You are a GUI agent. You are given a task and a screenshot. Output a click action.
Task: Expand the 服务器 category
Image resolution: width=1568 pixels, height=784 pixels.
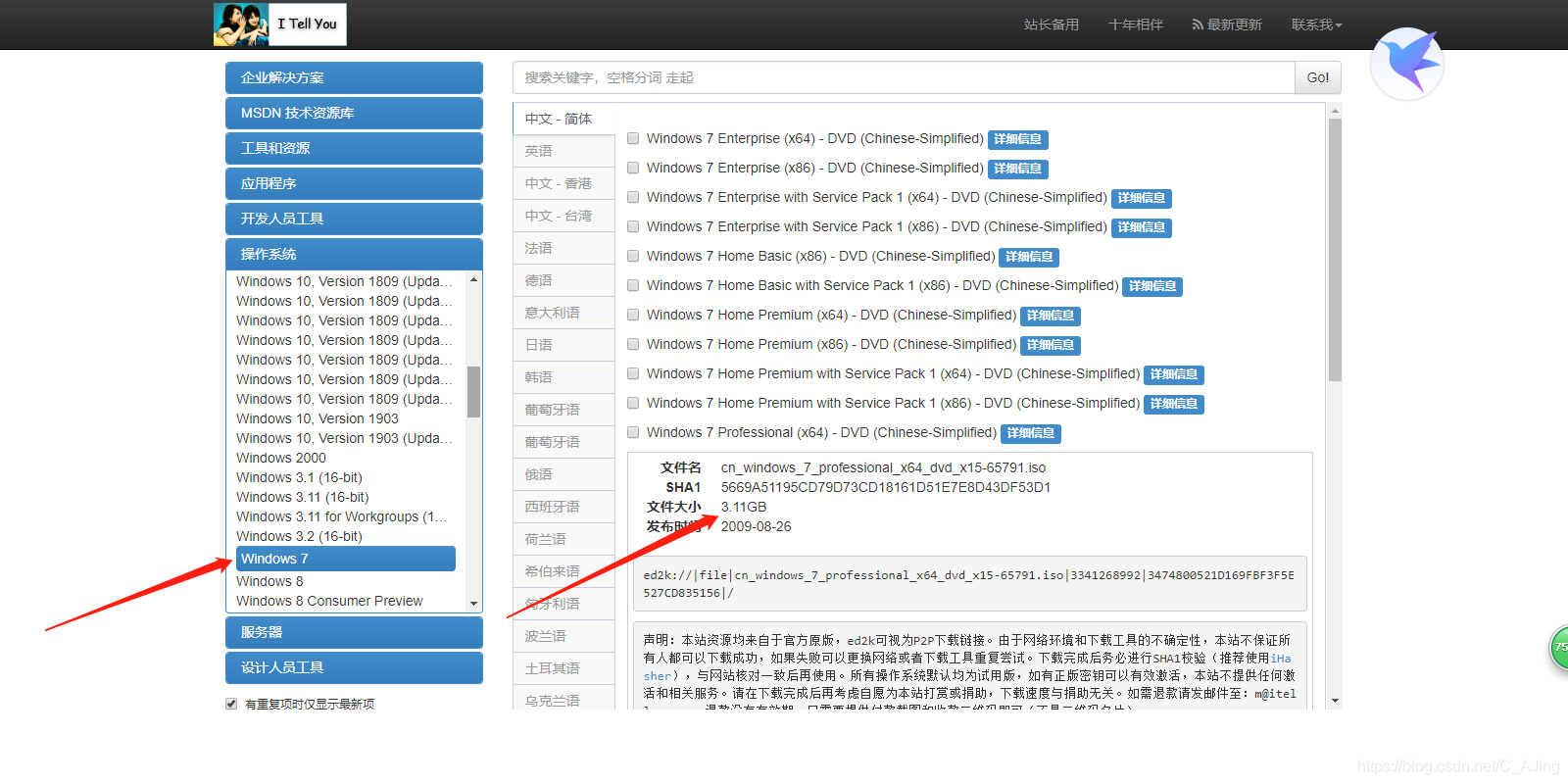(x=354, y=632)
